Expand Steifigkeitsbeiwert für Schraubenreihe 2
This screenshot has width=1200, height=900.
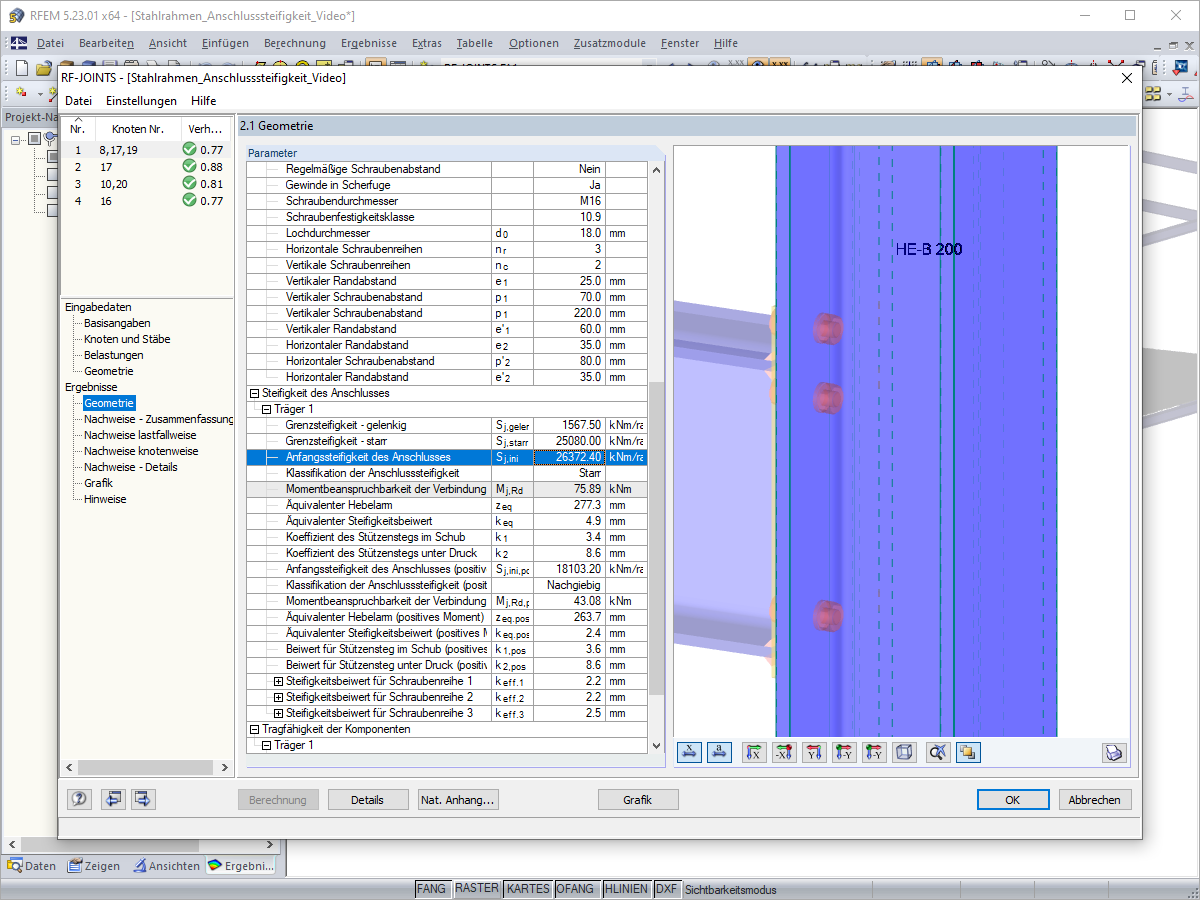coord(278,697)
